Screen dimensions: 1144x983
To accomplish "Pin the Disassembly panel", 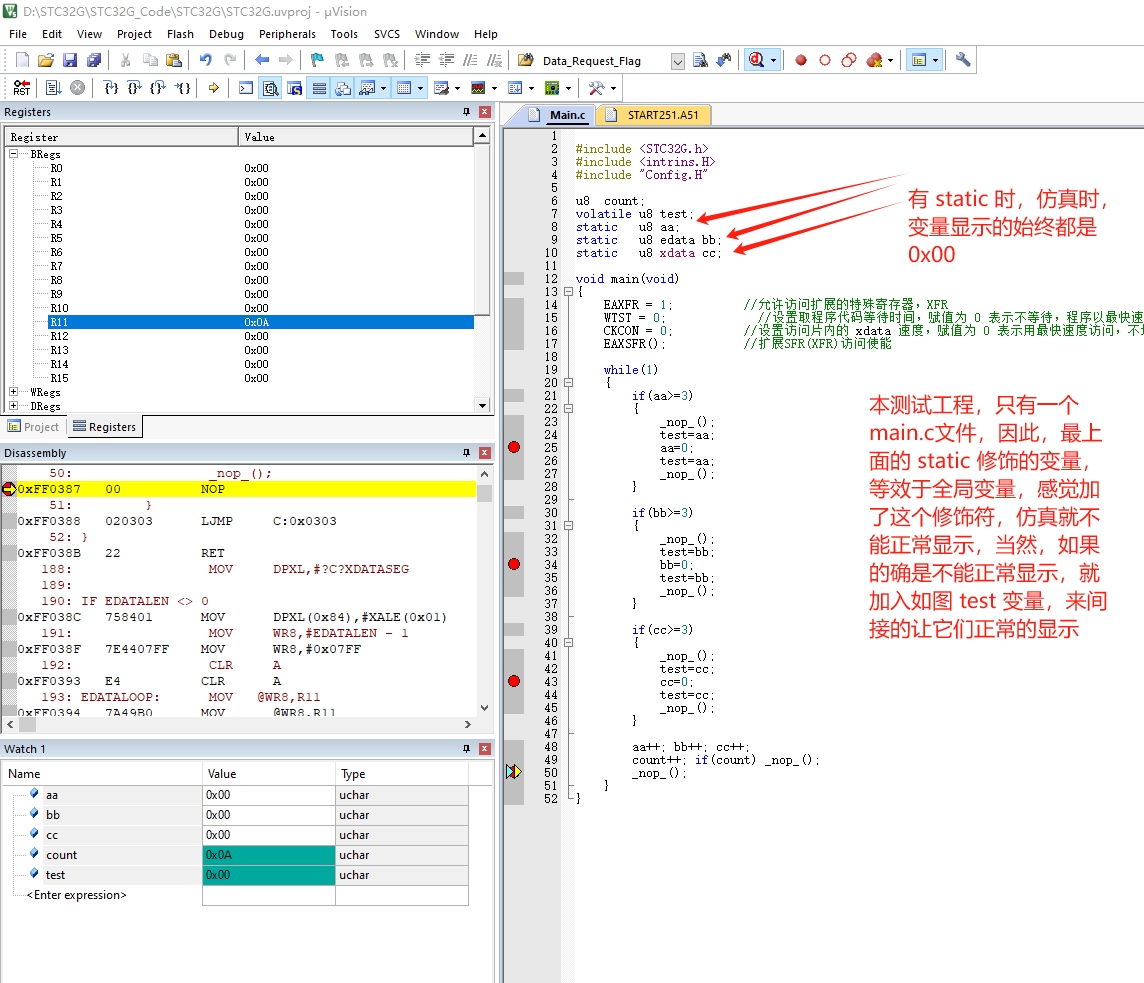I will 466,452.
